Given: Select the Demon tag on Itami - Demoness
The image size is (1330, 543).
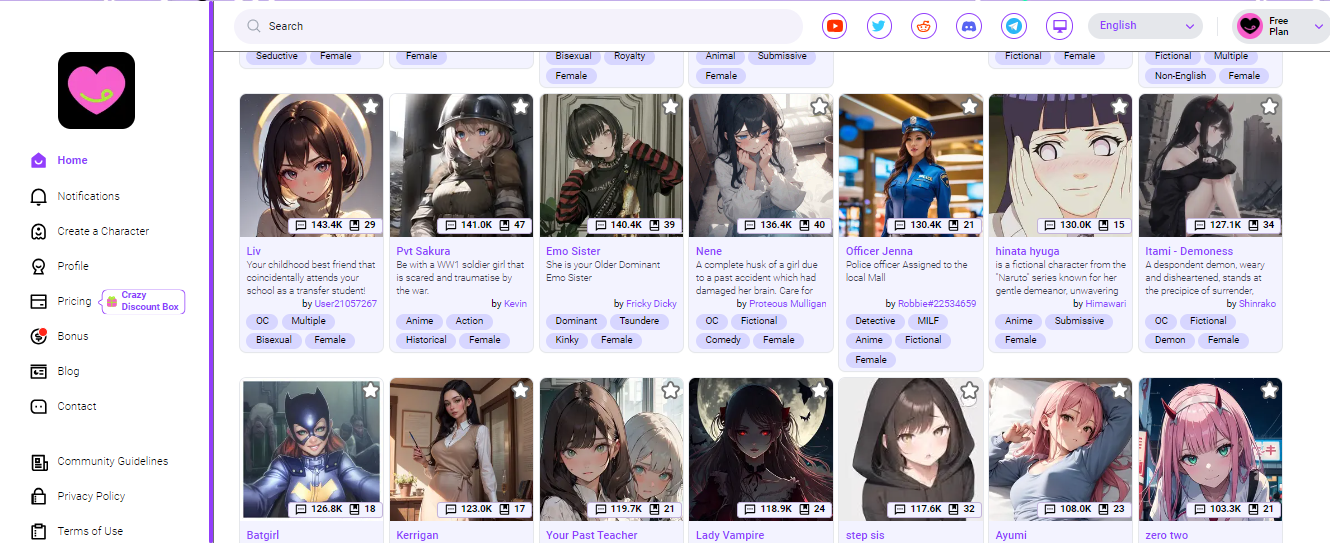Looking at the screenshot, I should tap(1170, 340).
